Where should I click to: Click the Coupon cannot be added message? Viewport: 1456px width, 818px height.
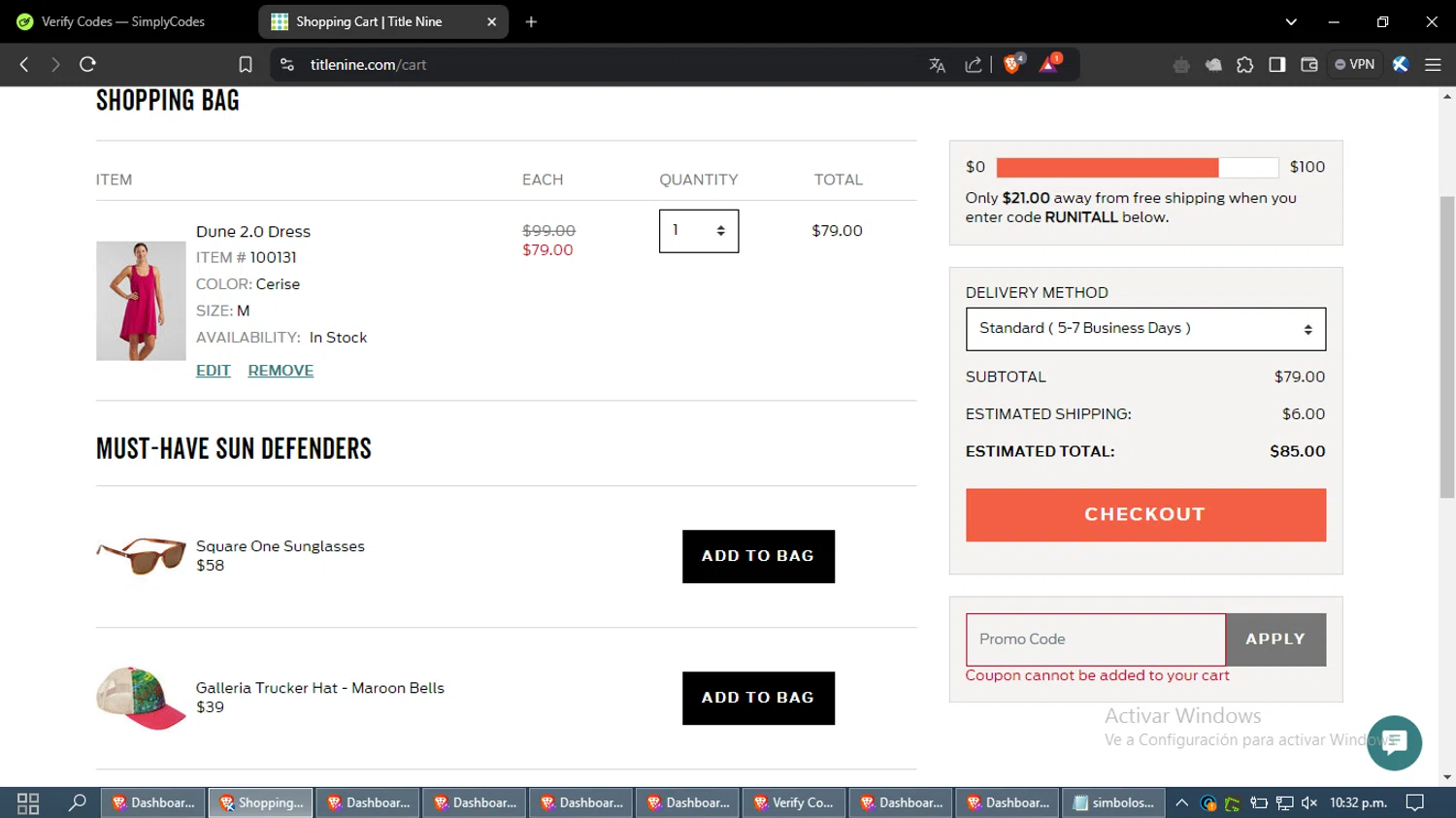pos(1097,675)
